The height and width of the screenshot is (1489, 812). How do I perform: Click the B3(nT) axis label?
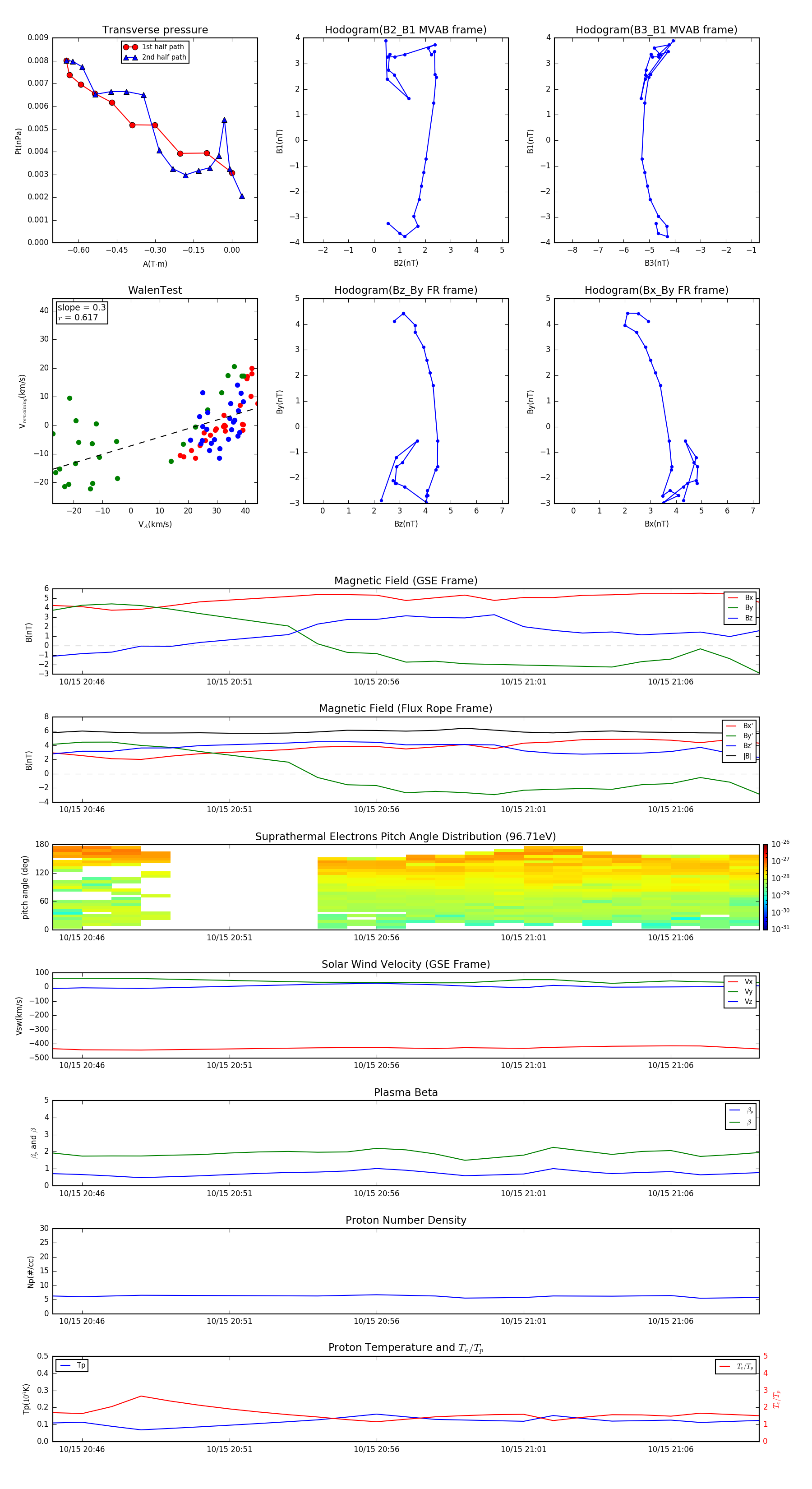coord(656,263)
